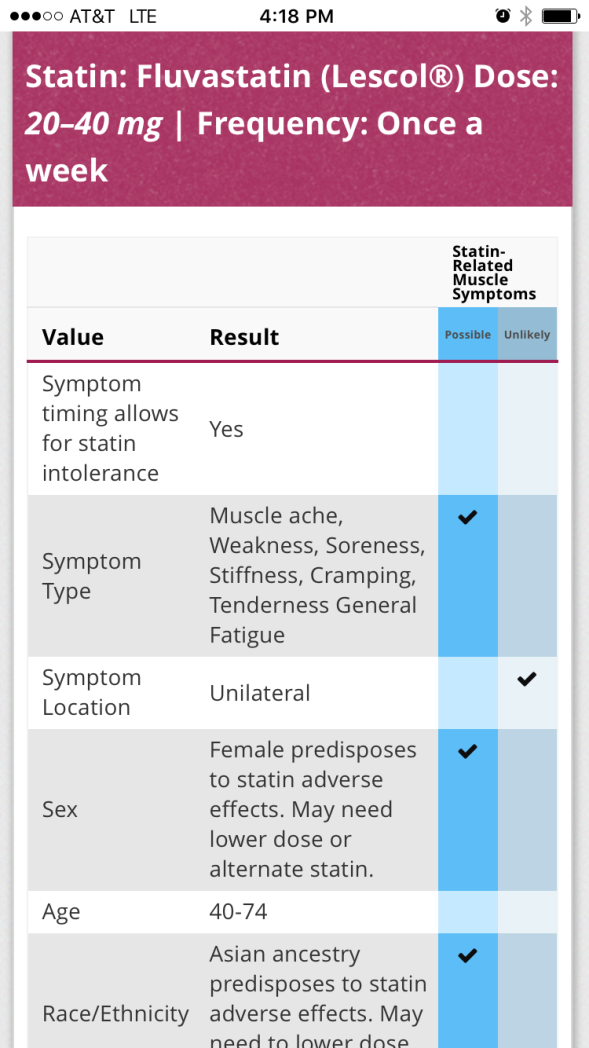This screenshot has height=1048, width=589.
Task: Open the Unlikely column header
Action: coord(527,335)
